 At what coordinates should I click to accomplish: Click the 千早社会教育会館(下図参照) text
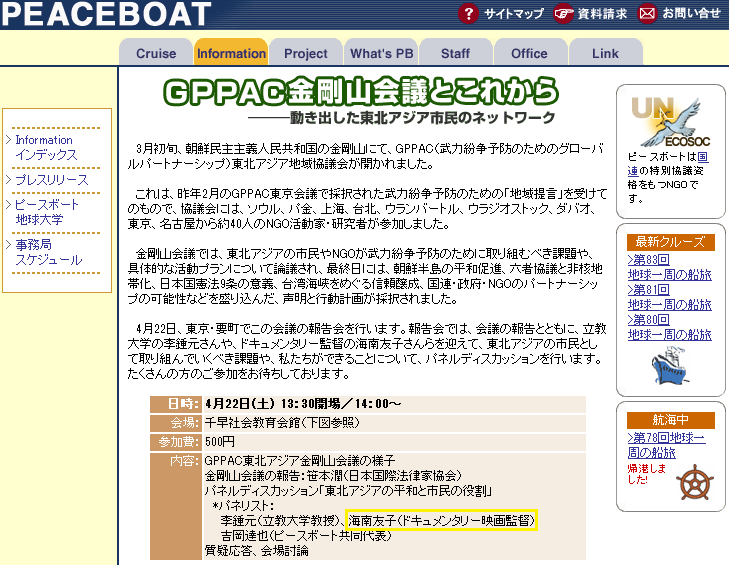click(x=282, y=422)
